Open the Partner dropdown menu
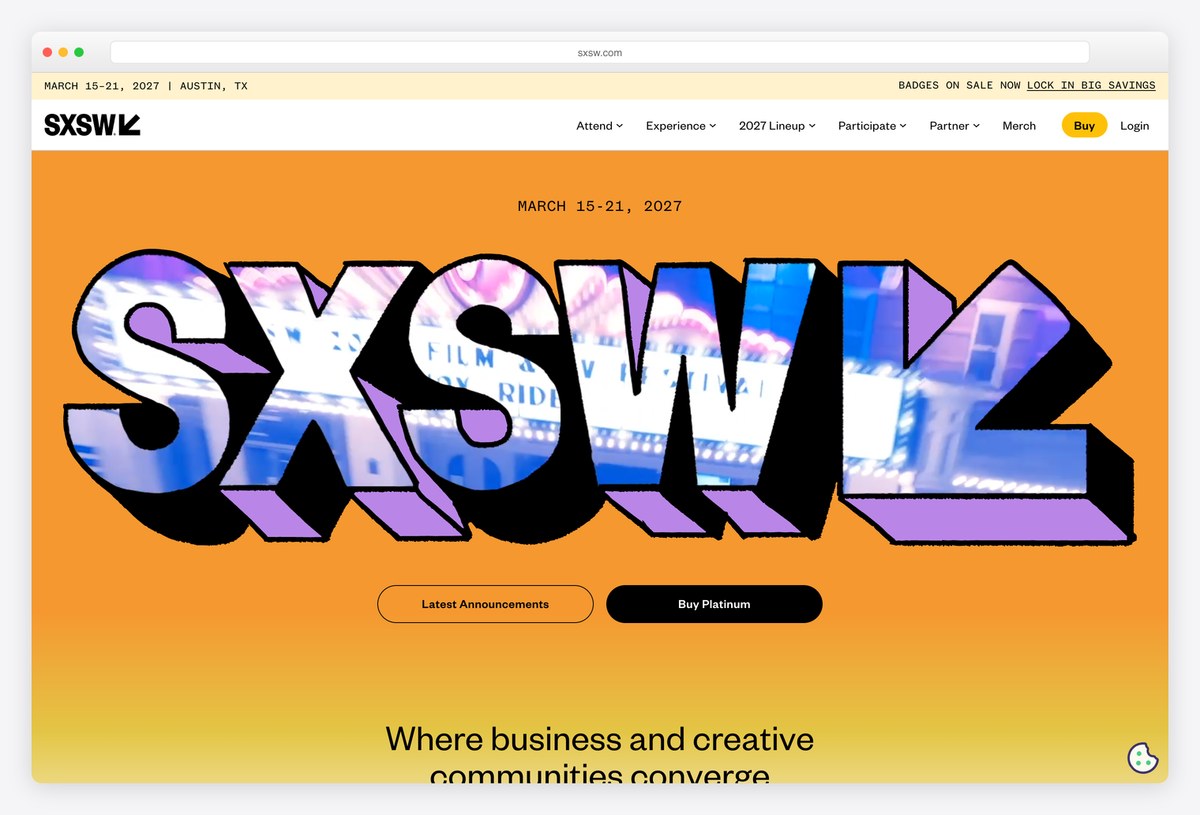Screen dimensions: 1200x815 pos(954,126)
